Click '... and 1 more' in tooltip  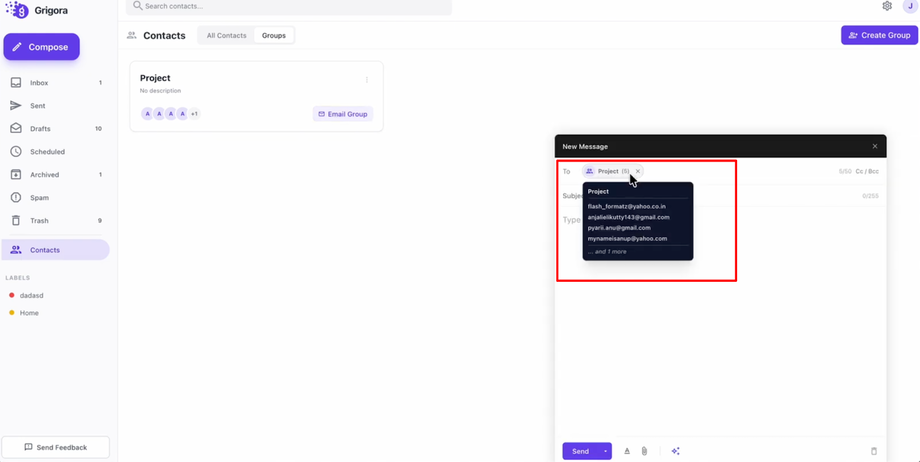(607, 252)
